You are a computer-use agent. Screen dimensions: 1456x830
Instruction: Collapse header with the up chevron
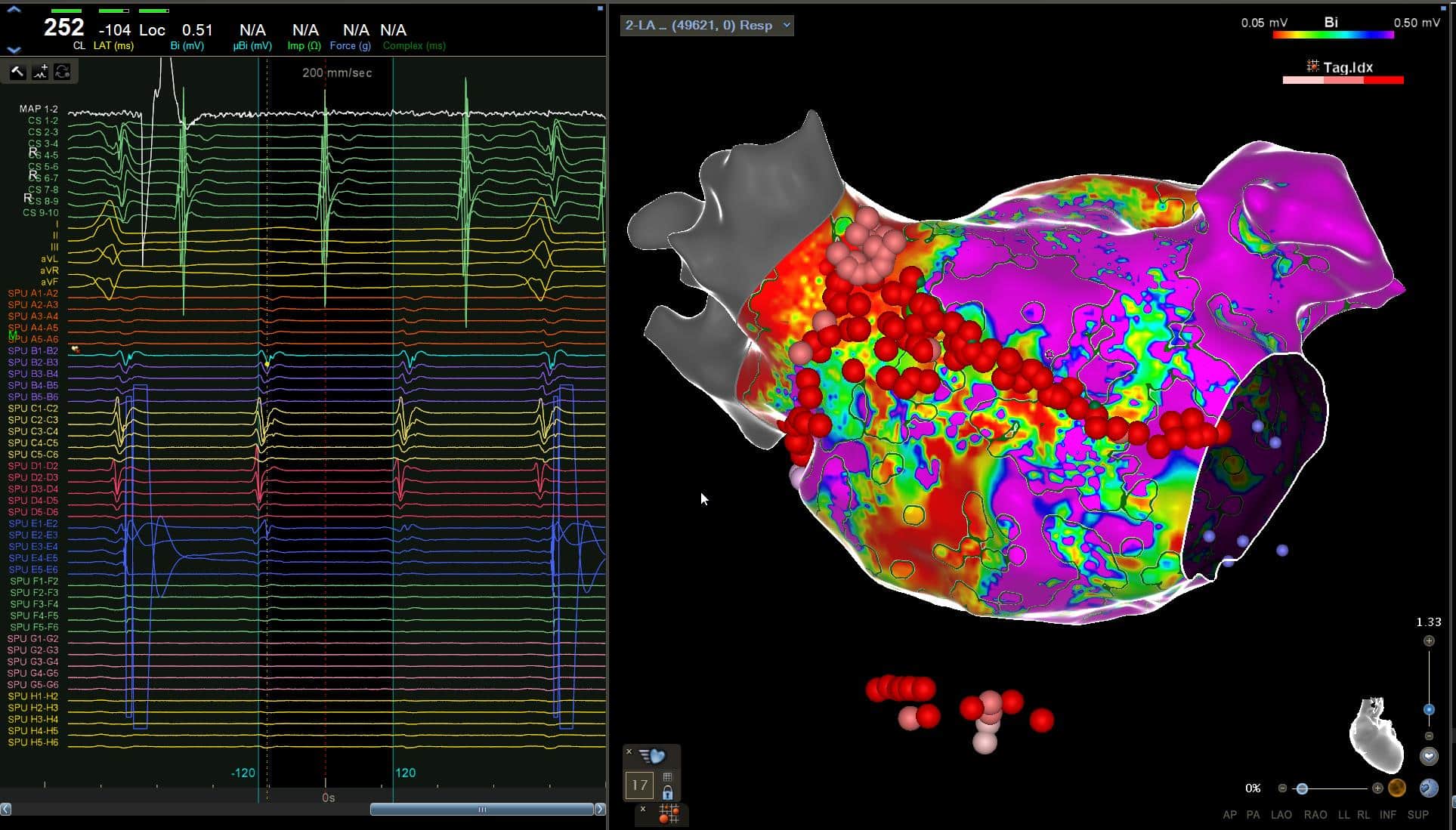14,10
